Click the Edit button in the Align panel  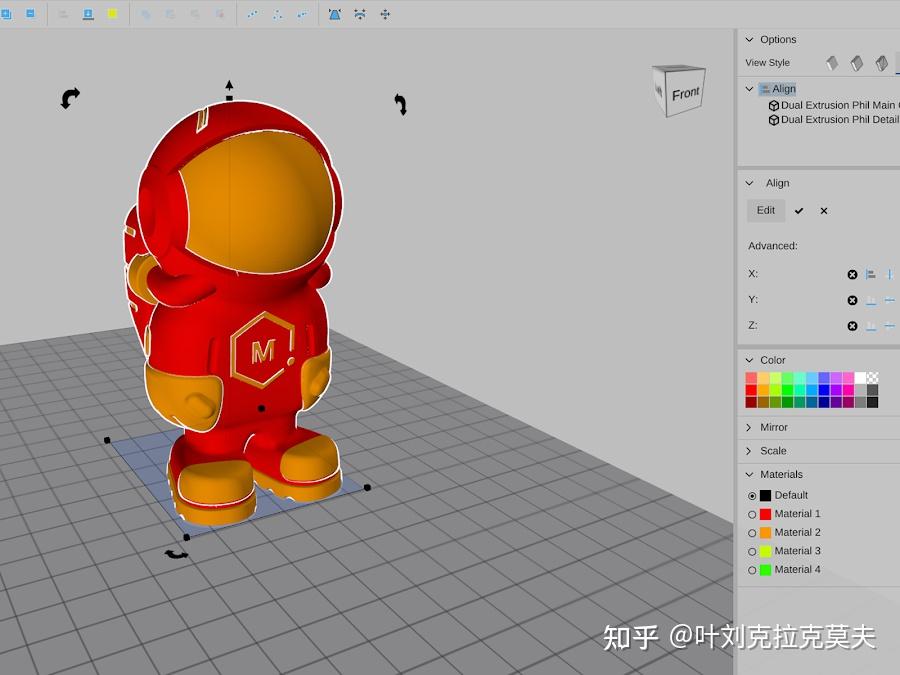click(x=766, y=210)
